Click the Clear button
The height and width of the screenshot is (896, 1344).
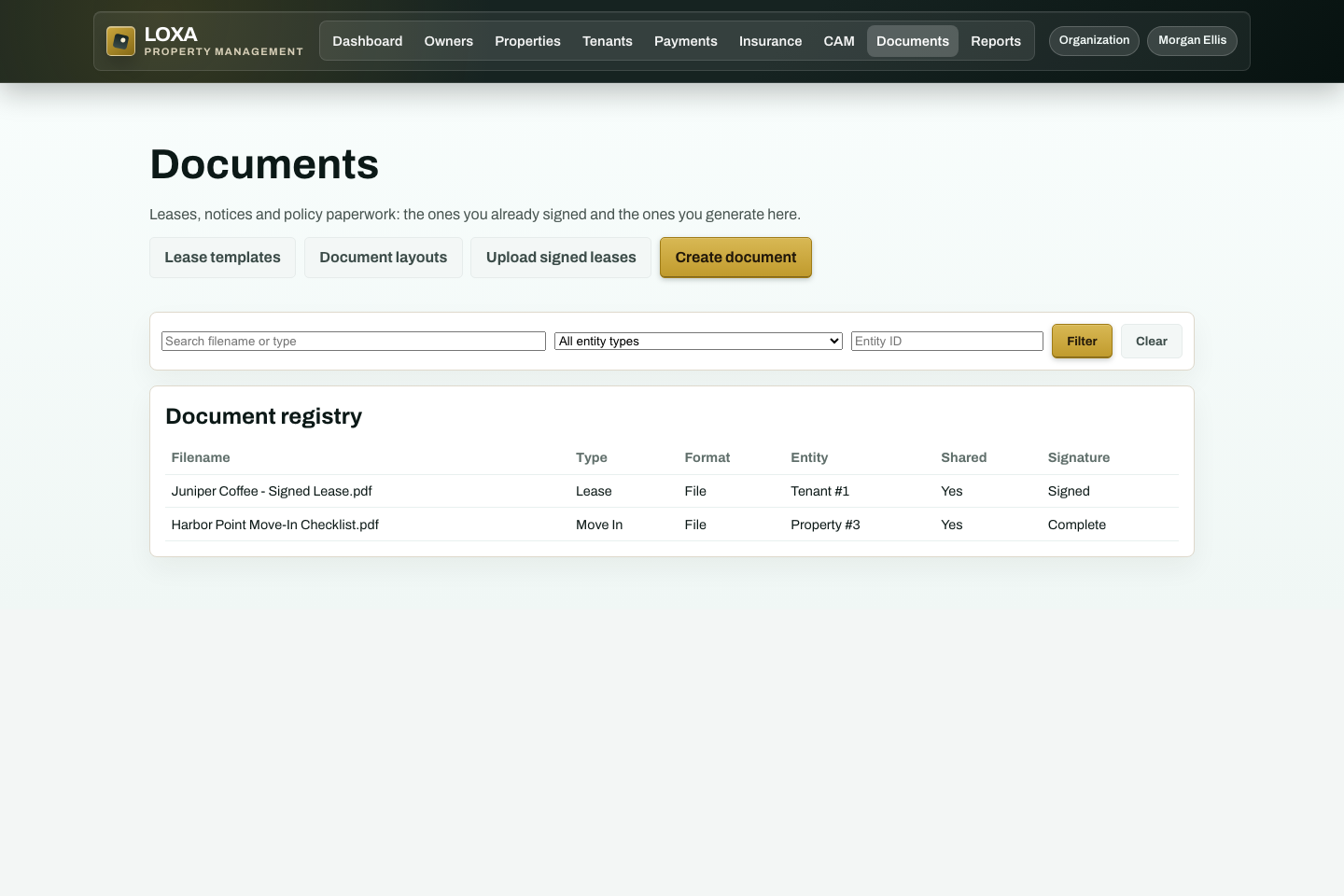1152,342
